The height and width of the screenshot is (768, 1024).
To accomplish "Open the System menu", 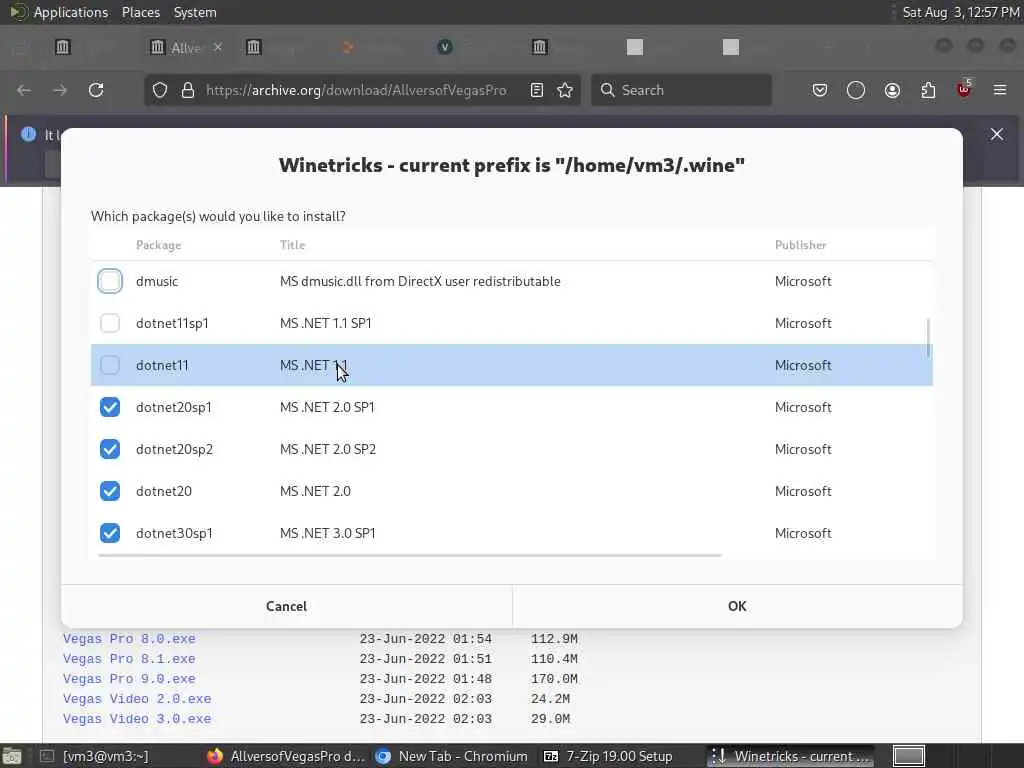I will pyautogui.click(x=195, y=12).
